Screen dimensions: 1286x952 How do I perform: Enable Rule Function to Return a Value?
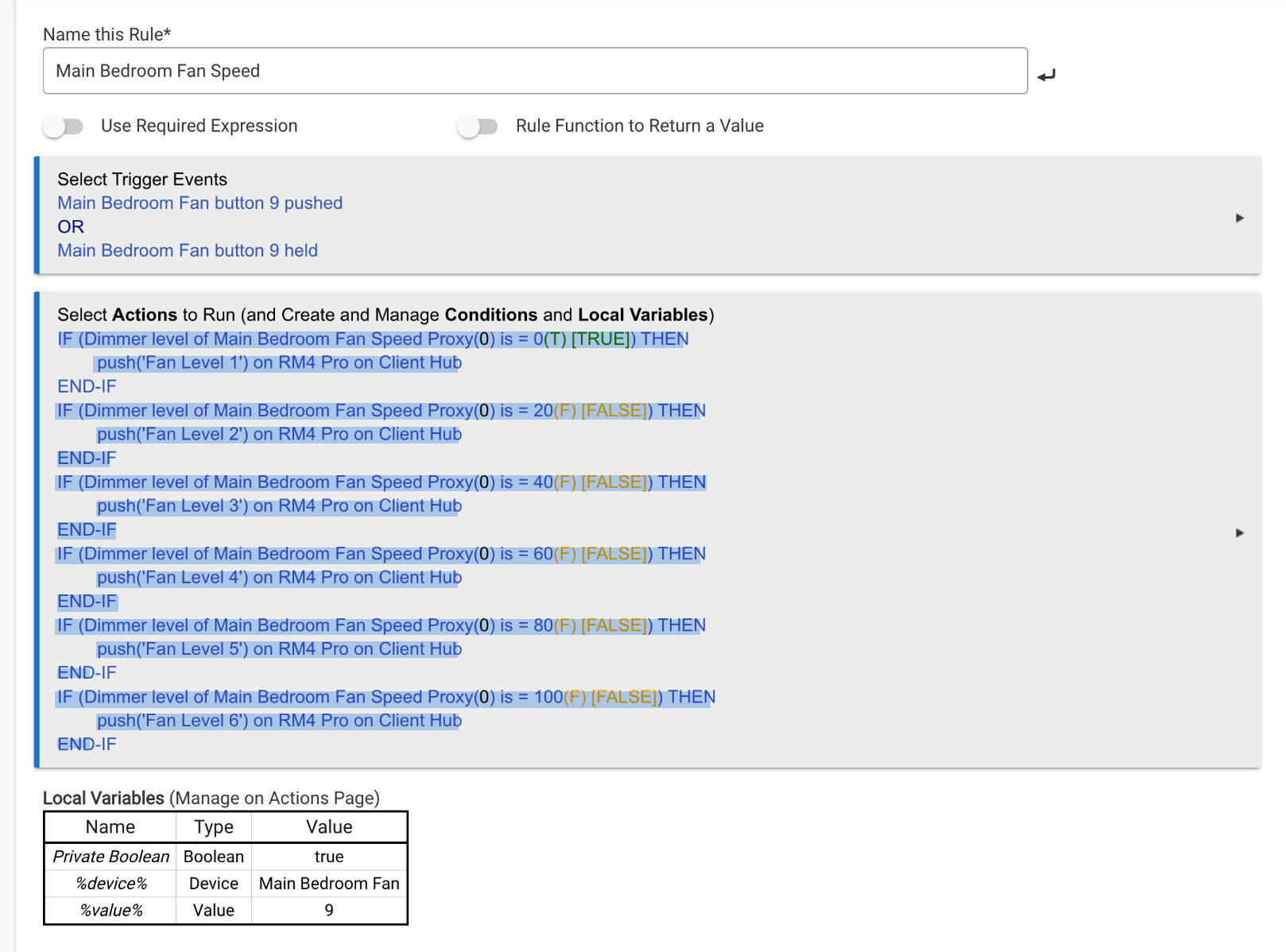point(478,126)
